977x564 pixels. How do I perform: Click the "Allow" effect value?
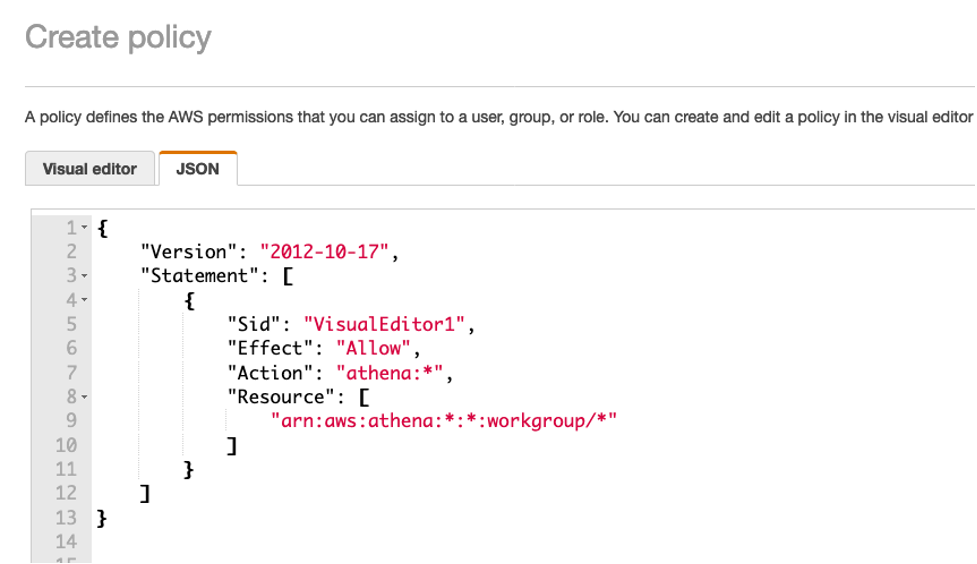[x=372, y=349]
